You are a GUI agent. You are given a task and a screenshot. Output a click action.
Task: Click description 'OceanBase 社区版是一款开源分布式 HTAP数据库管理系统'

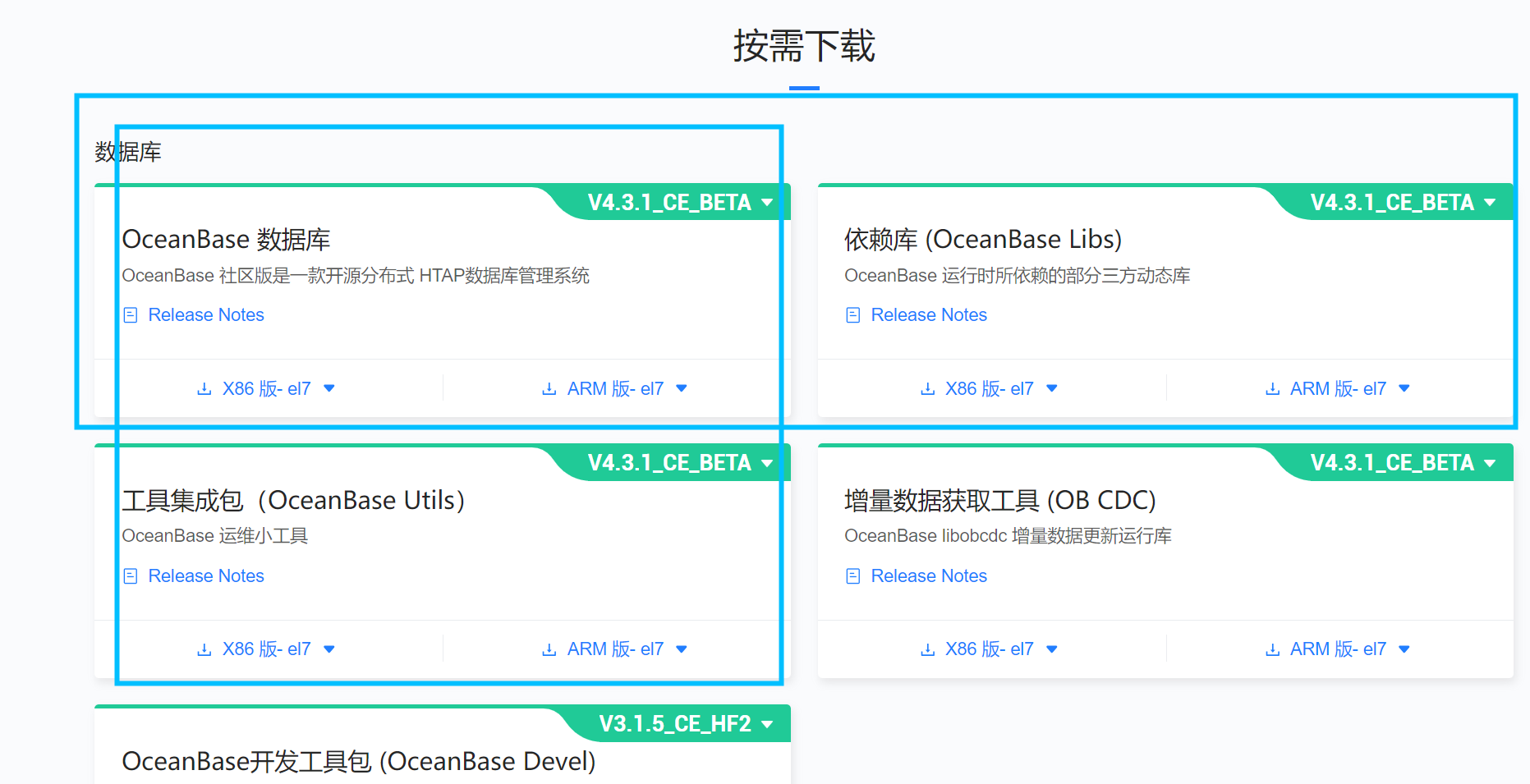(x=356, y=276)
